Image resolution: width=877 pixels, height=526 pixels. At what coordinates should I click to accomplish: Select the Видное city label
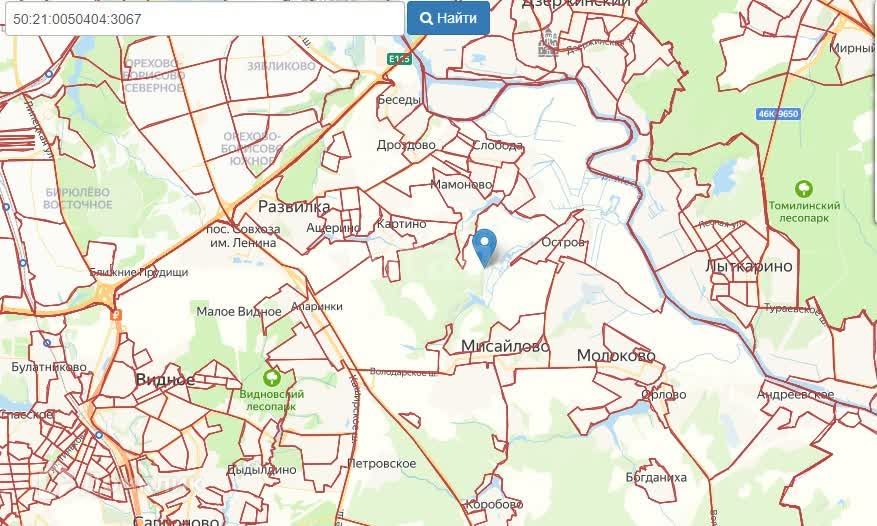point(165,380)
